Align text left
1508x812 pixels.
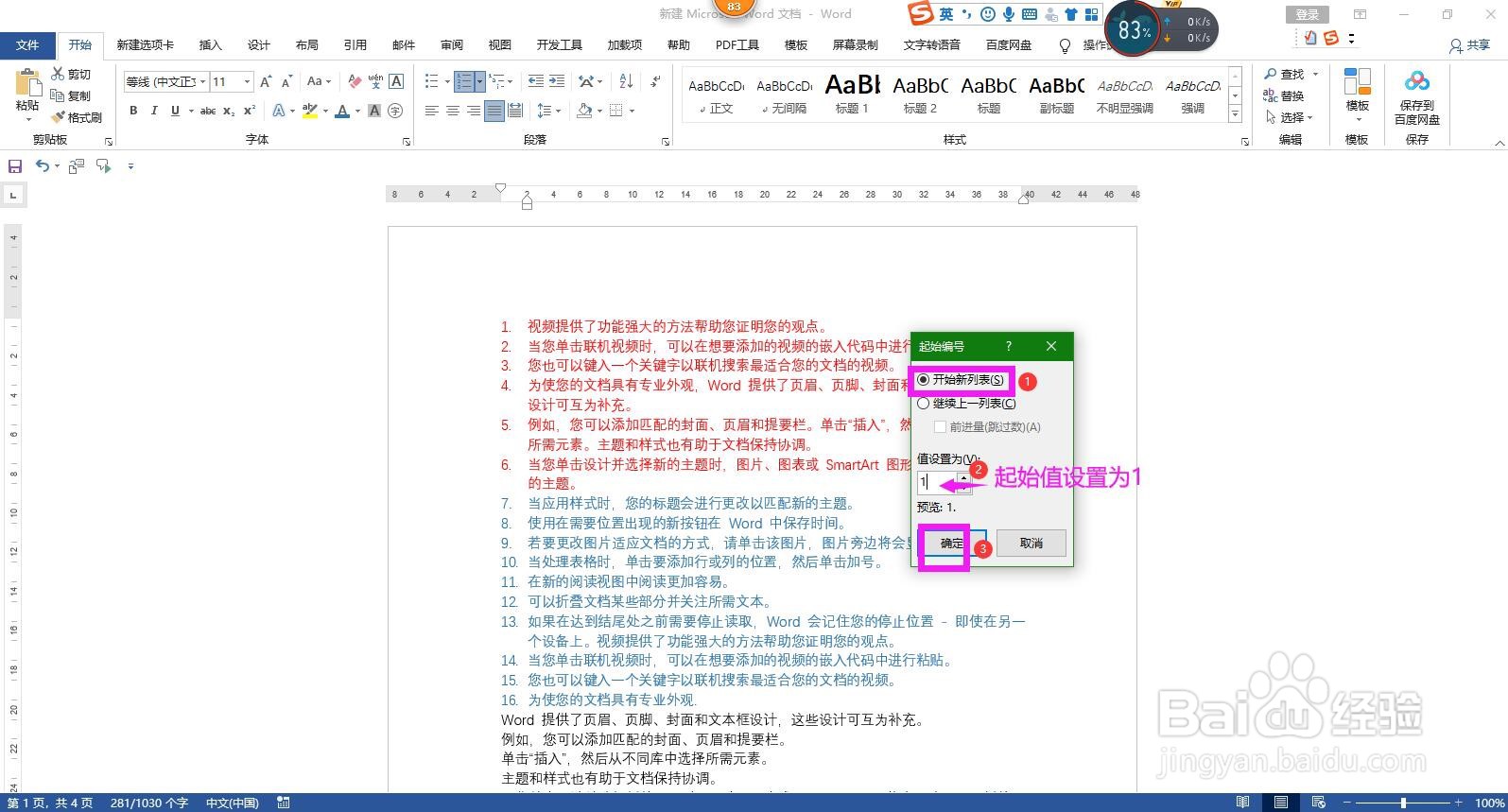click(431, 111)
